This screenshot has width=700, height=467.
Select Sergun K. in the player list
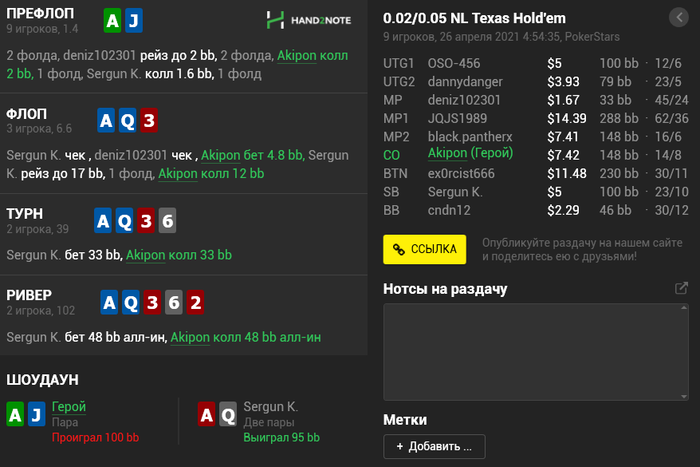(x=455, y=192)
